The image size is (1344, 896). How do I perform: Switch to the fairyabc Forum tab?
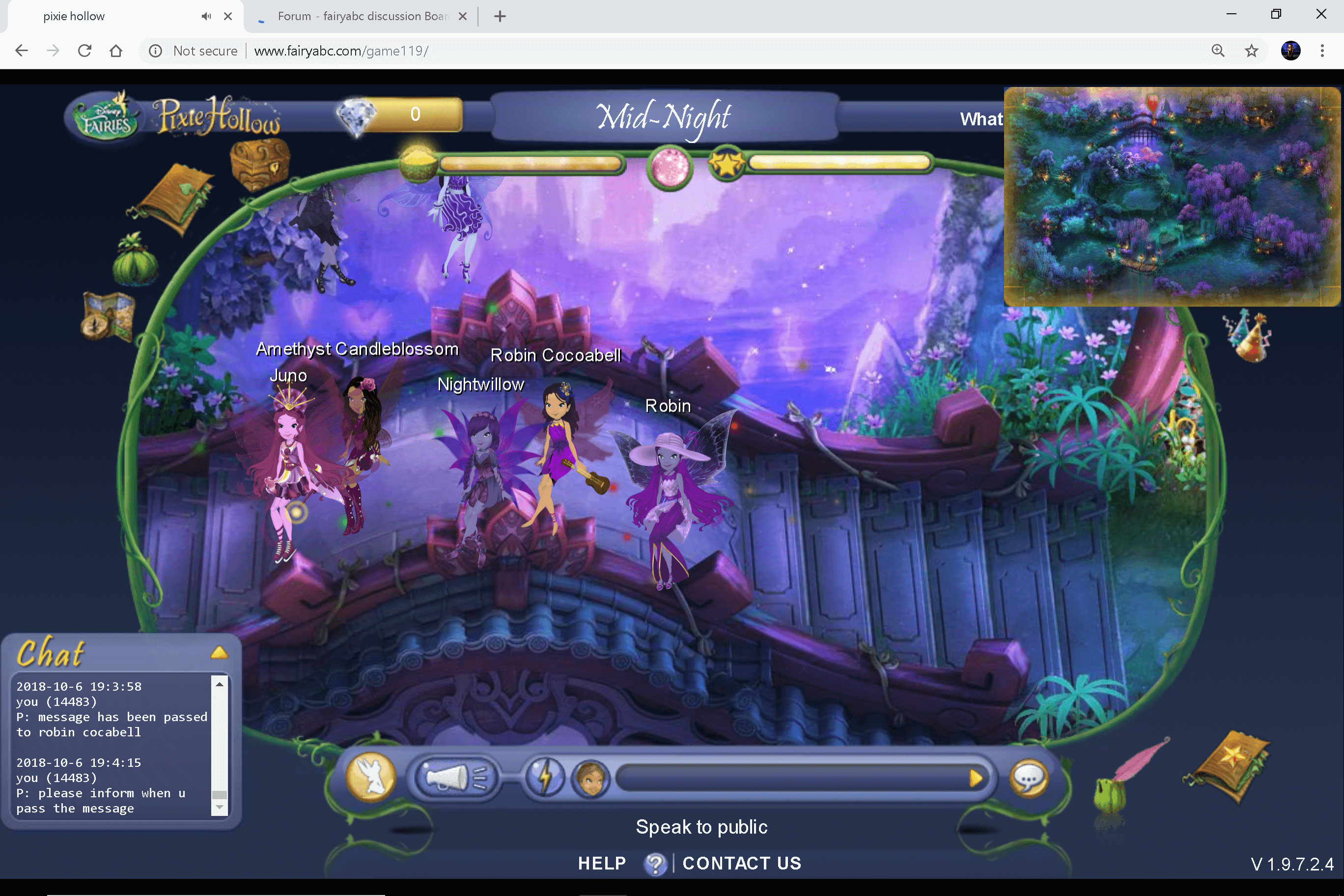coord(360,16)
